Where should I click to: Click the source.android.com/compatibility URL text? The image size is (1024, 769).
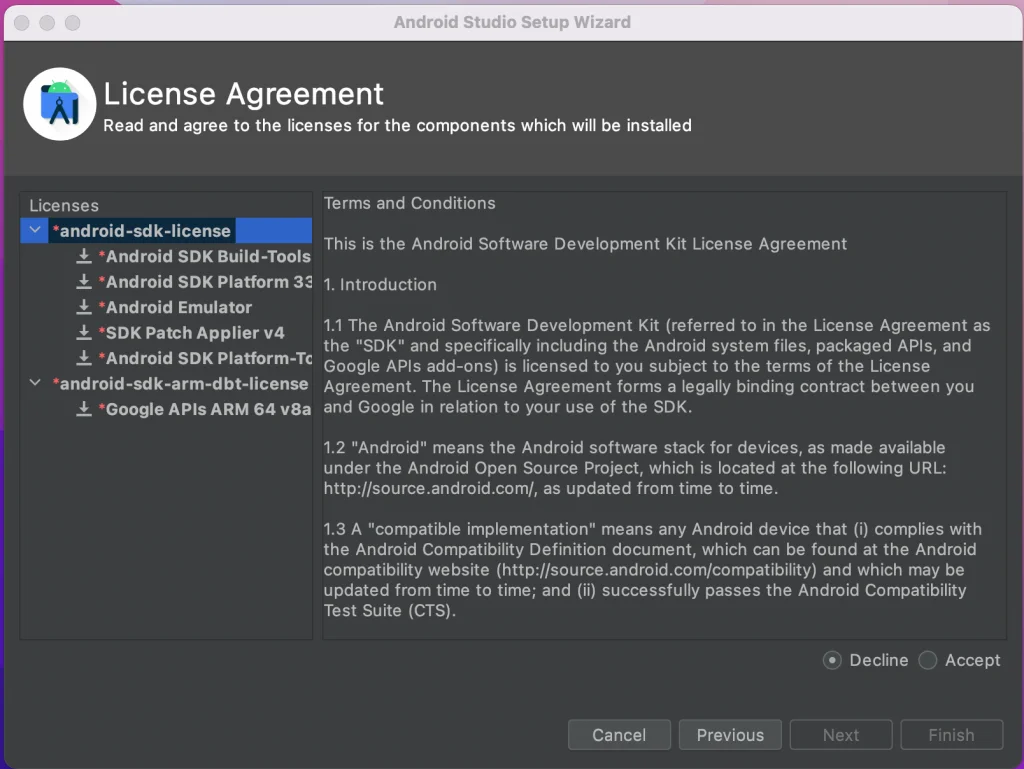click(656, 570)
